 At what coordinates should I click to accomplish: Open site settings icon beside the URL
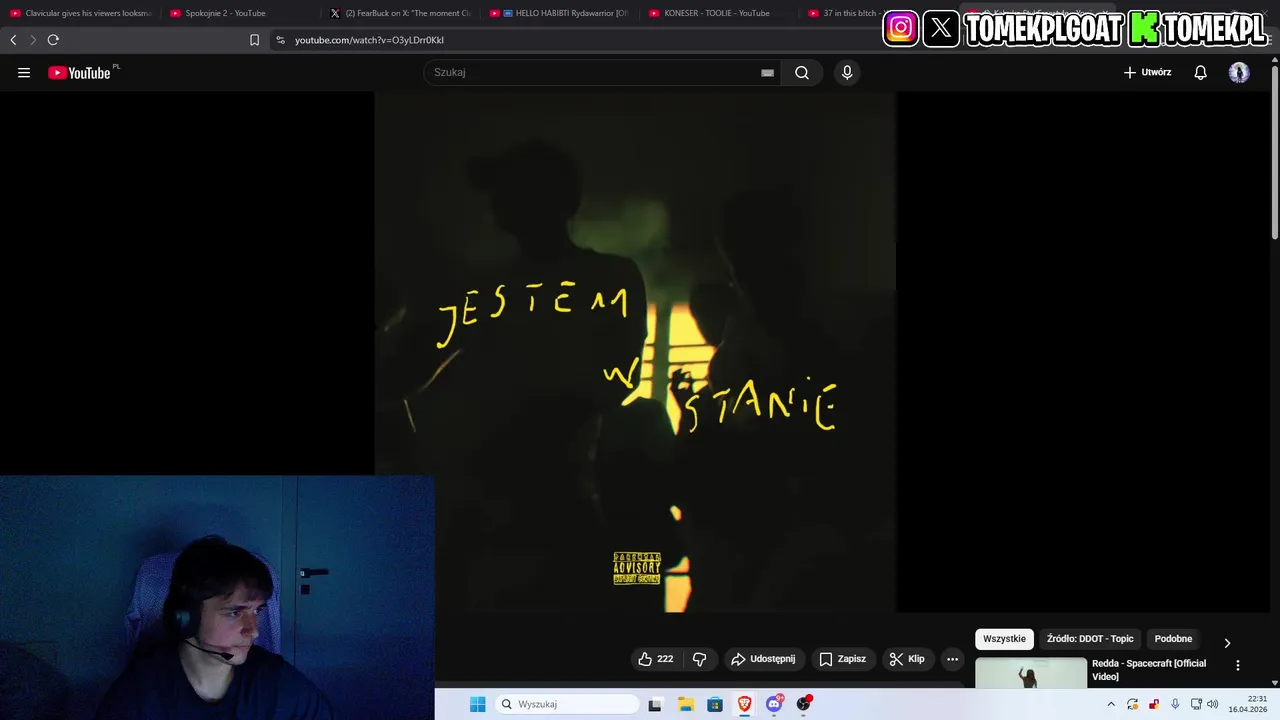[280, 40]
